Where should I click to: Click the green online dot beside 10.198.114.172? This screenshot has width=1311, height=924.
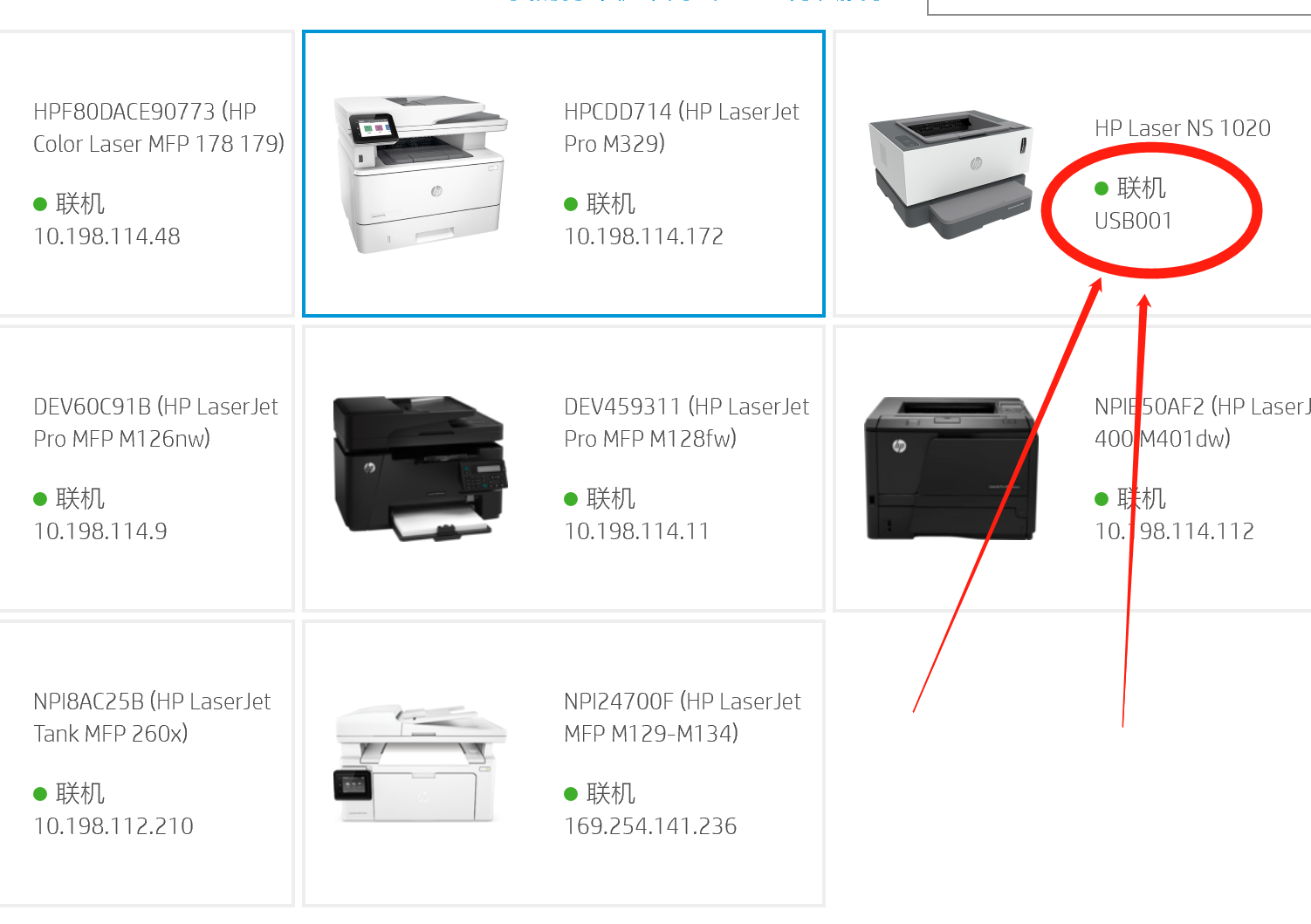571,204
